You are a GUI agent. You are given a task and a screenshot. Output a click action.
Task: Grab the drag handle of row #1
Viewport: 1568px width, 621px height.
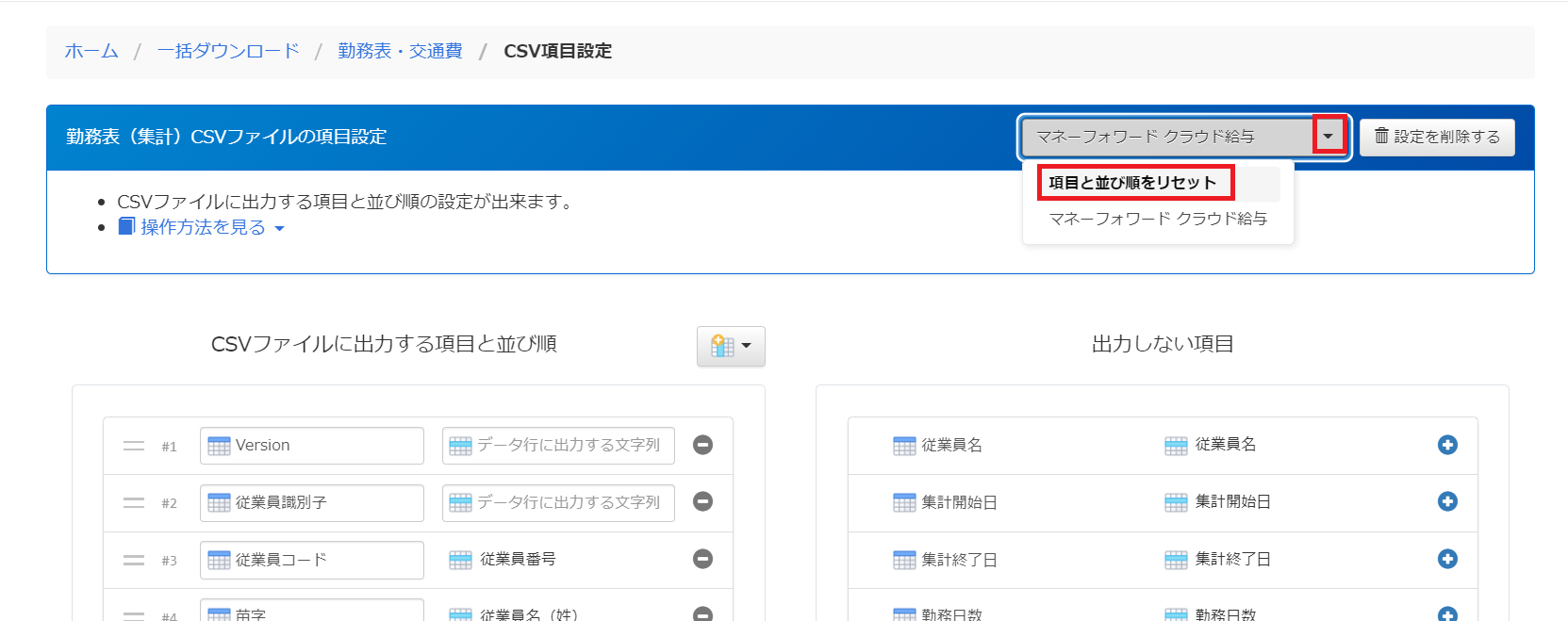click(x=134, y=446)
